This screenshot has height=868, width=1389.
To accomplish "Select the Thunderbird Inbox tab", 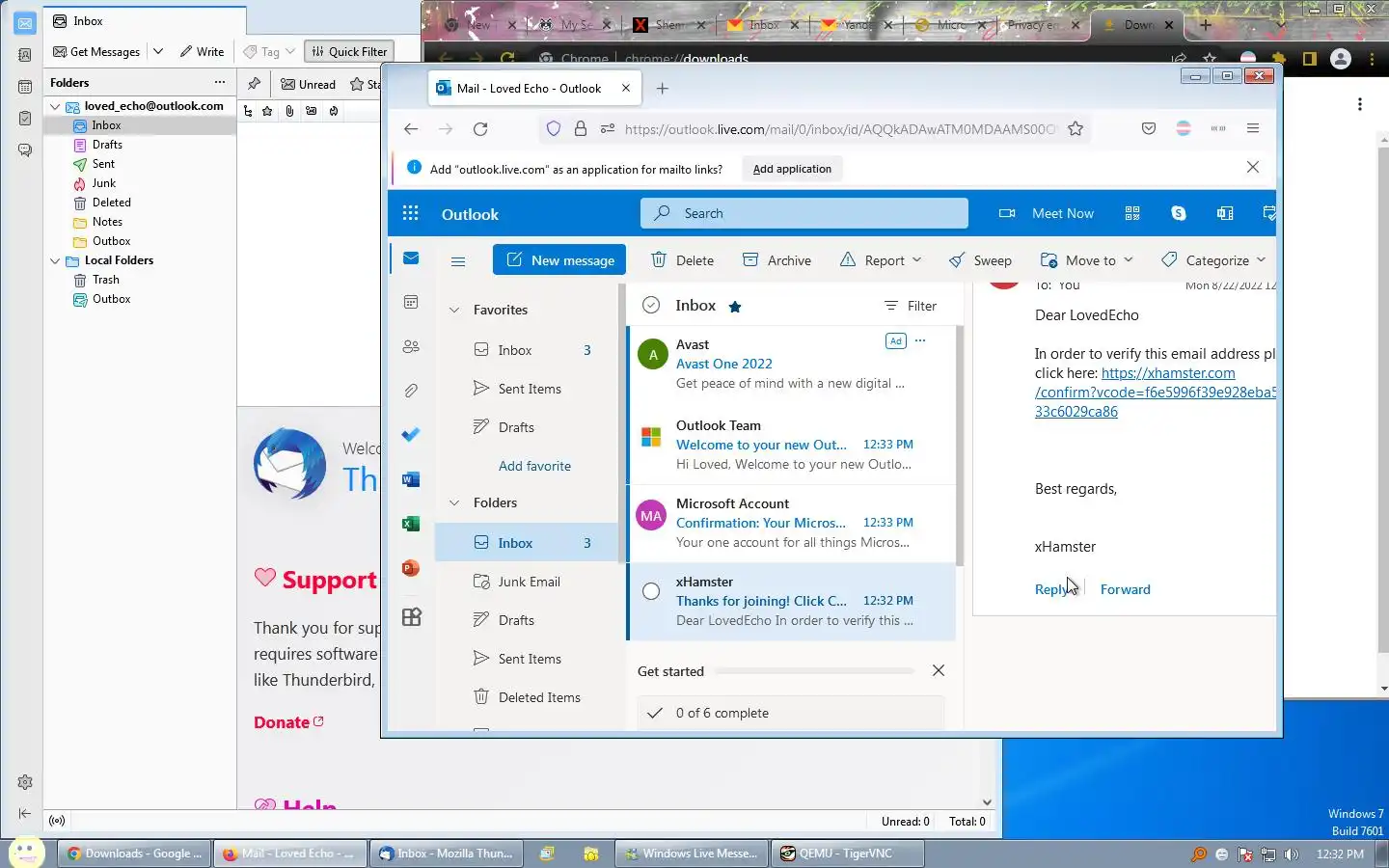I will pyautogui.click(x=145, y=20).
